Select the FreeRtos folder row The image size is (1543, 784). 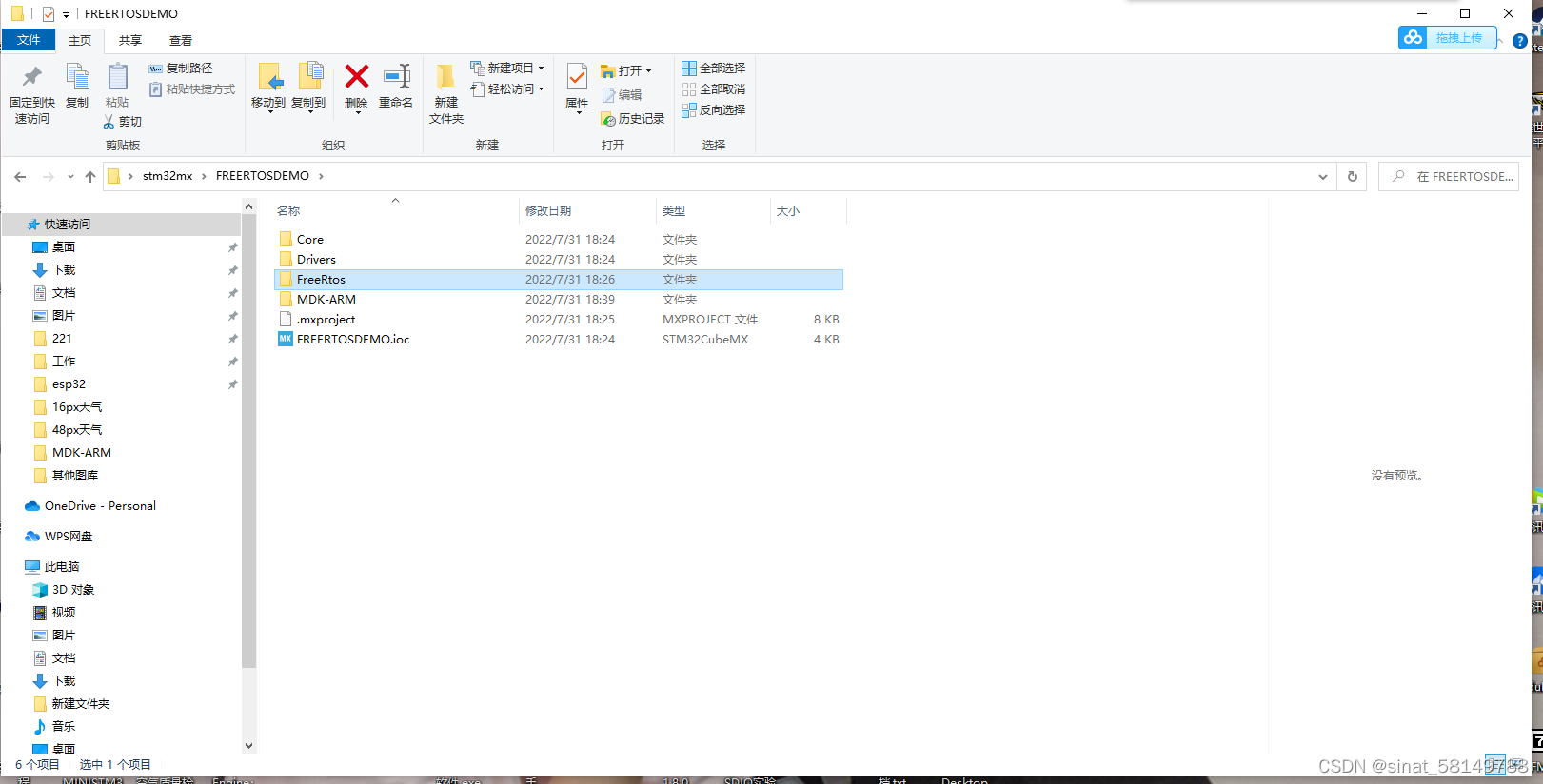tap(559, 280)
